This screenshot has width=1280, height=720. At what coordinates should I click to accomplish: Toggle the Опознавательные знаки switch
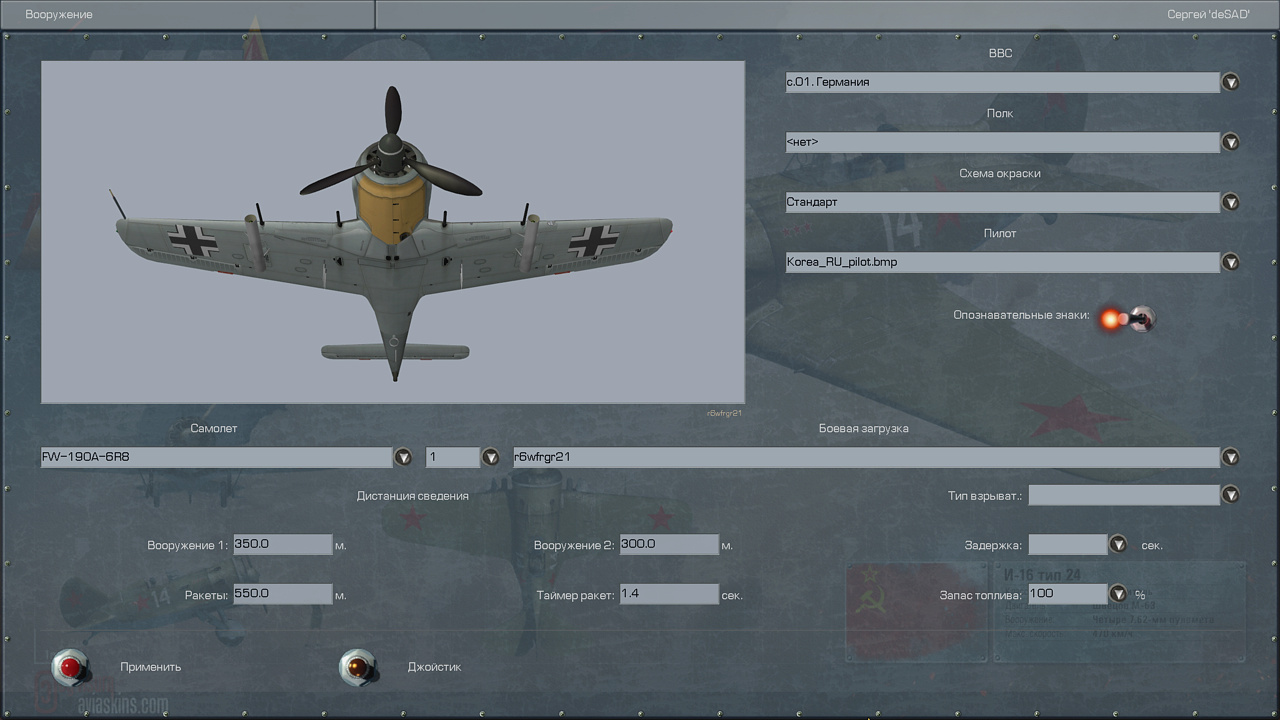click(1126, 319)
